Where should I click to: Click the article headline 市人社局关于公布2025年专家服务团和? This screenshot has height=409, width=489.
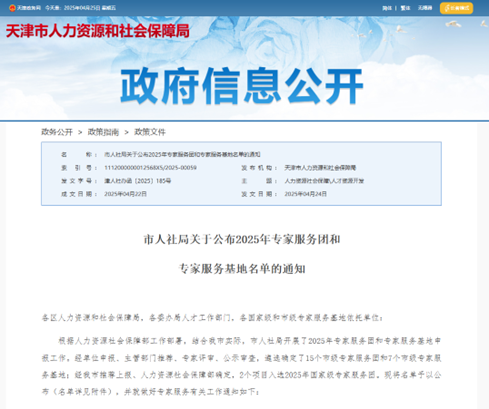coord(242,239)
